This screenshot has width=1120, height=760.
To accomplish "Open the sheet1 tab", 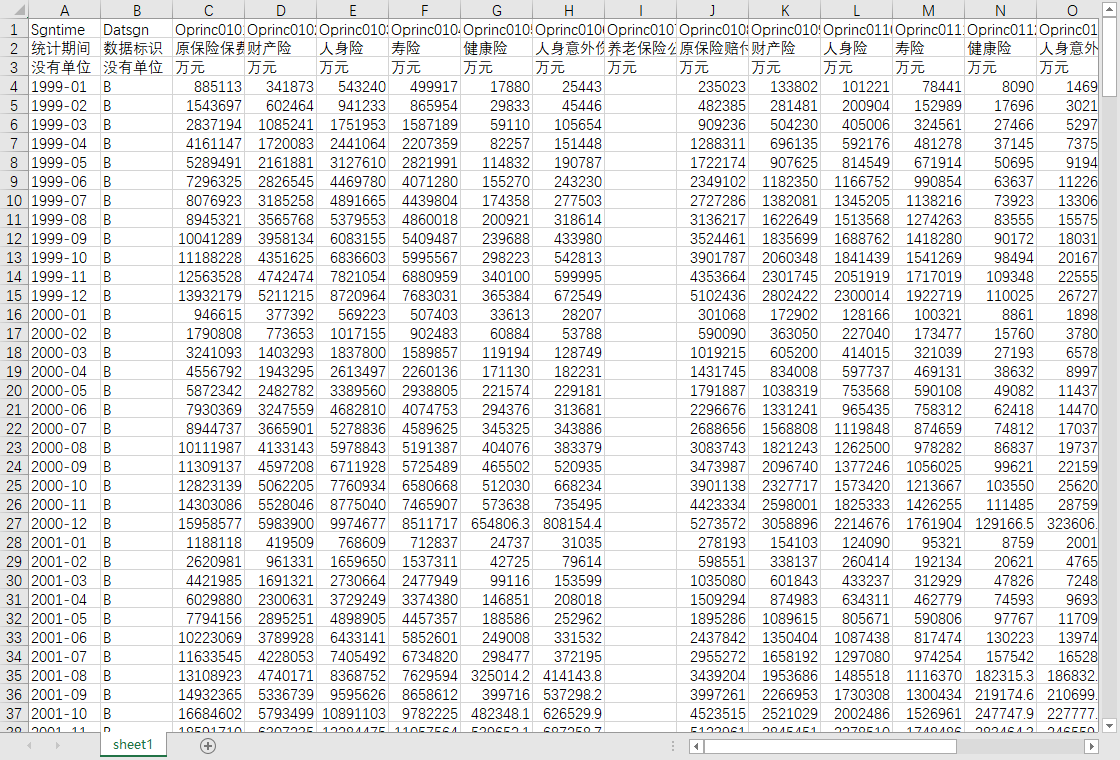I will tap(133, 744).
